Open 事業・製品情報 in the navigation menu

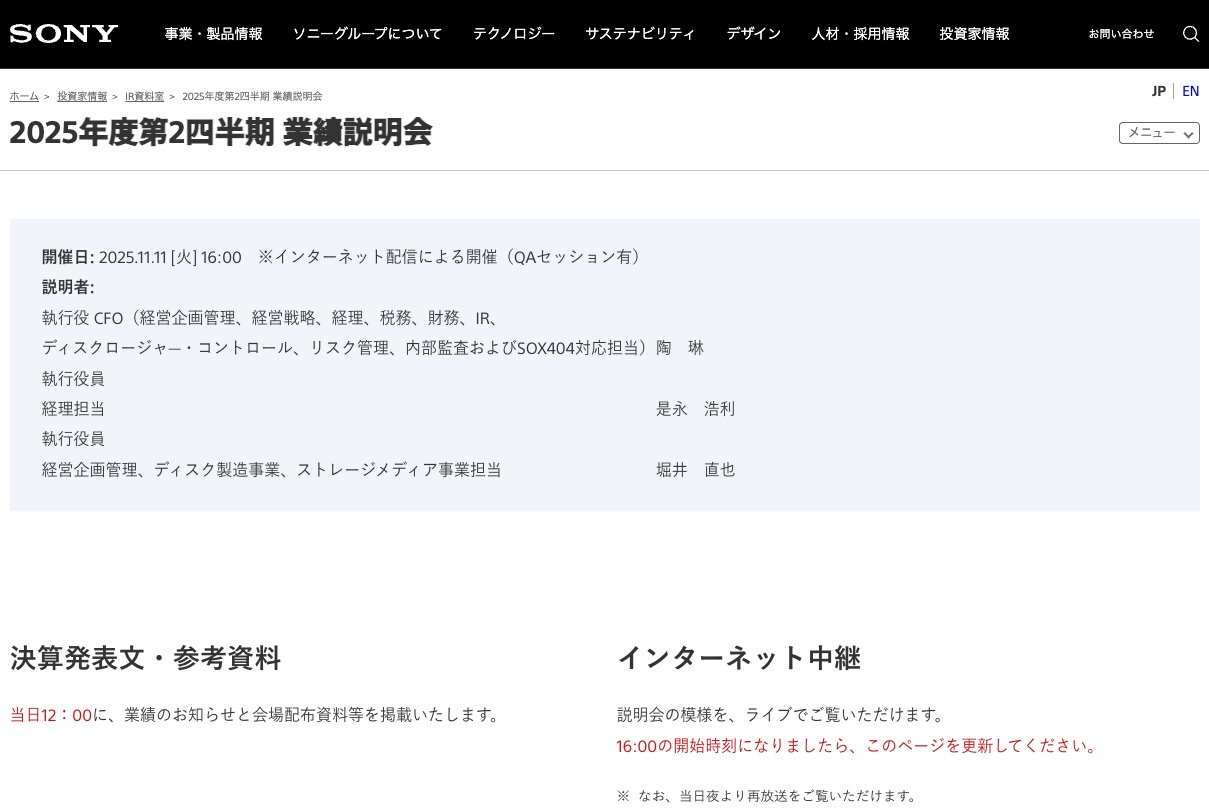pos(213,34)
